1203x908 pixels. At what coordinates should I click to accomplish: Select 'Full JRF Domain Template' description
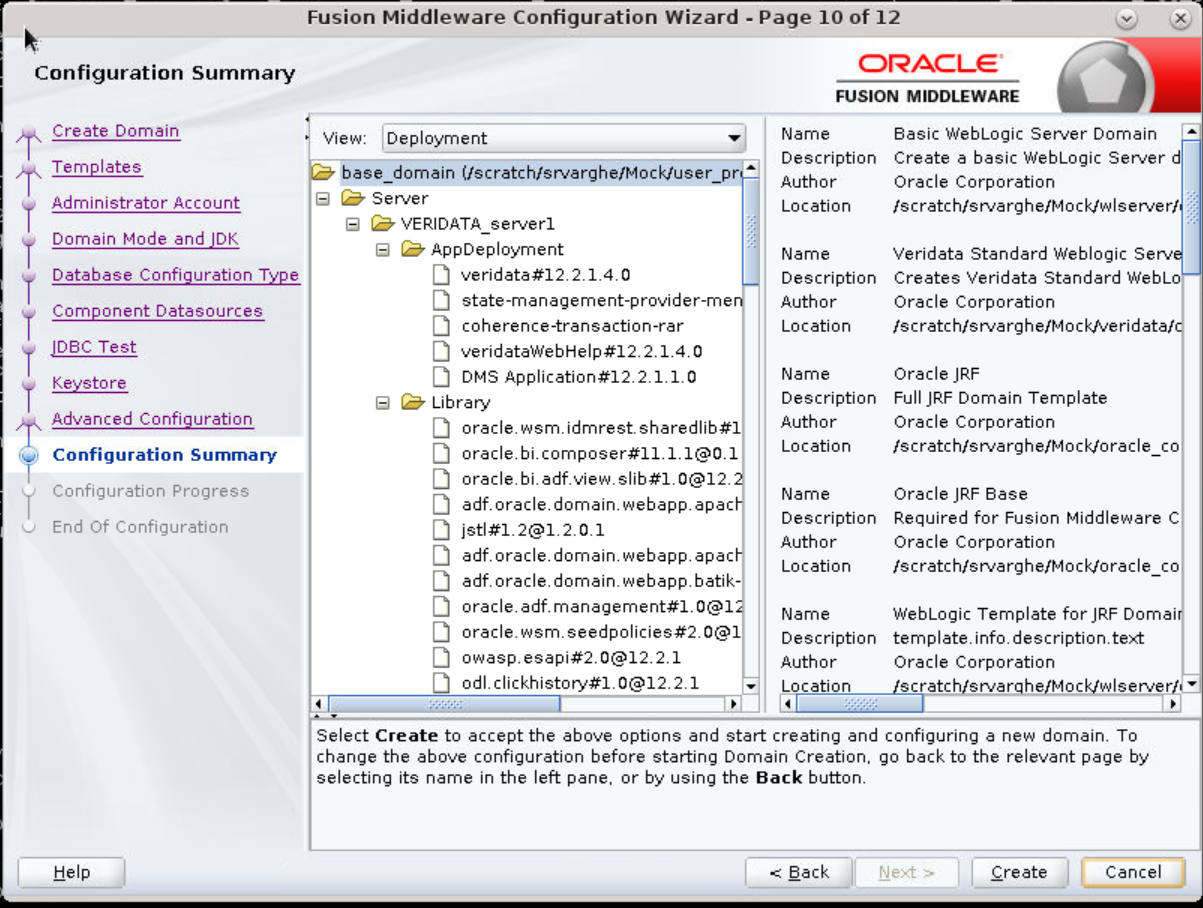[1000, 397]
